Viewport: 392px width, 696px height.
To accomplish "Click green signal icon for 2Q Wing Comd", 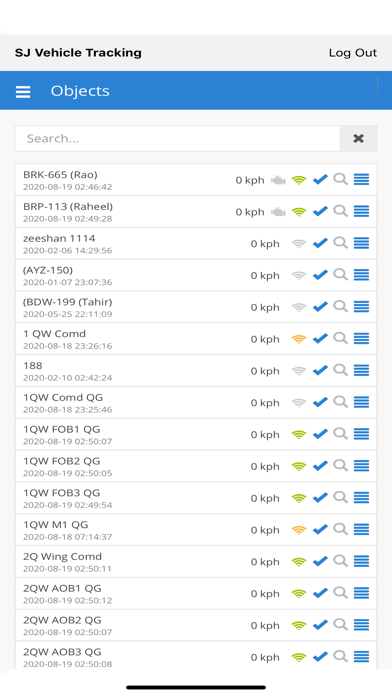I will [299, 562].
